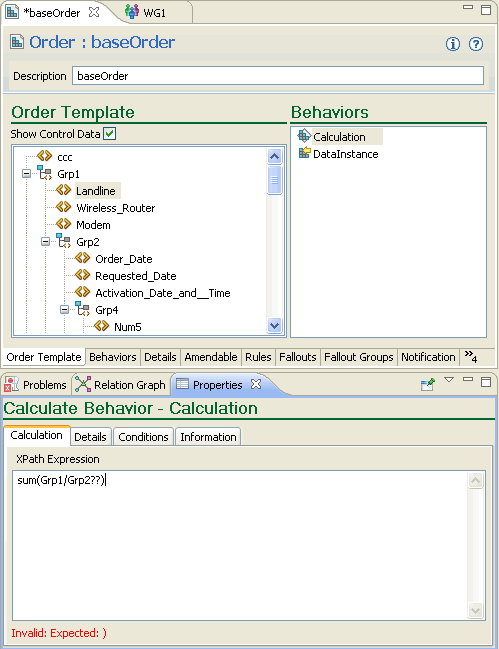Click the Problems view icon
Viewport: 499px width, 649px height.
tap(12, 385)
